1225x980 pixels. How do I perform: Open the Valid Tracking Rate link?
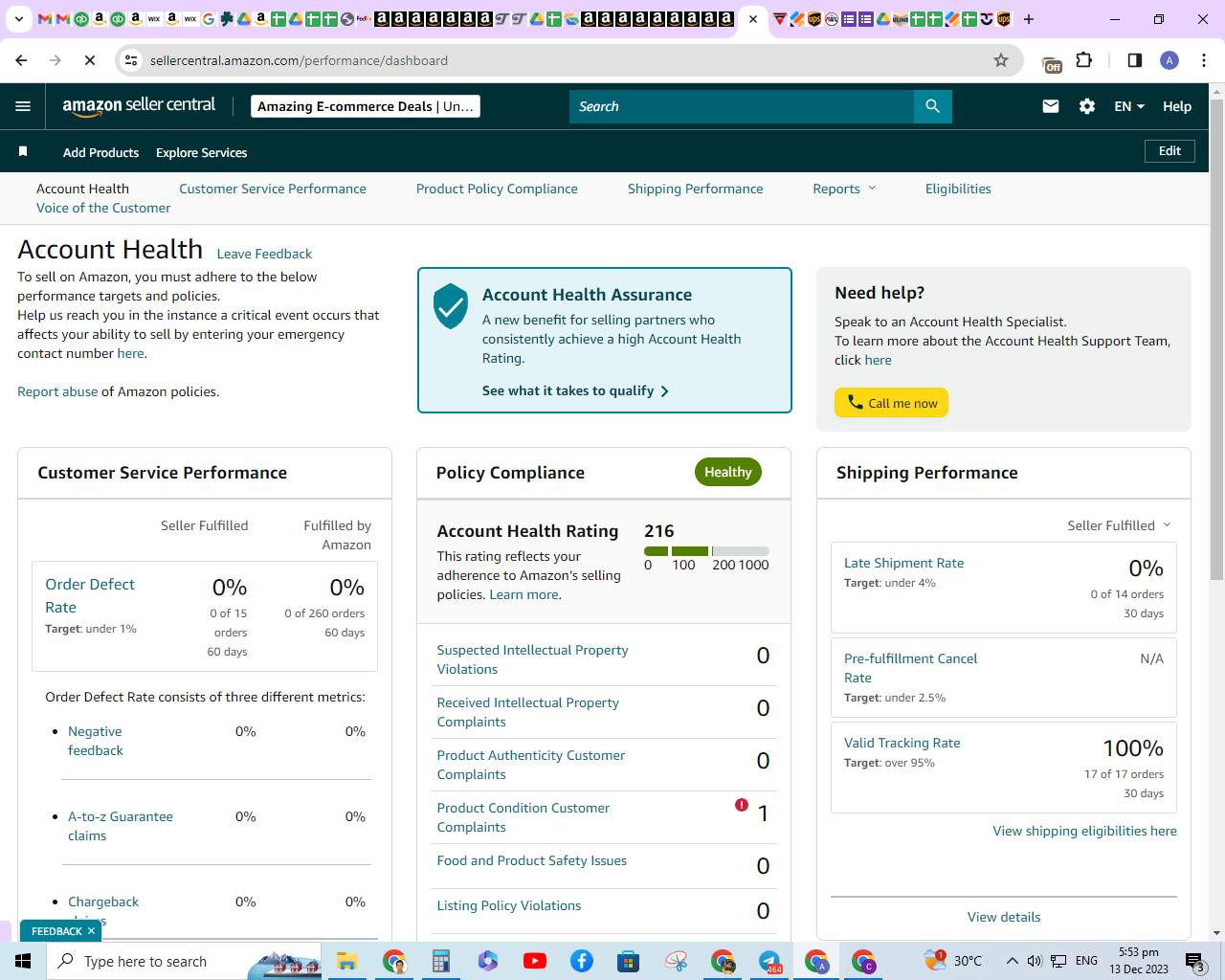pos(902,743)
